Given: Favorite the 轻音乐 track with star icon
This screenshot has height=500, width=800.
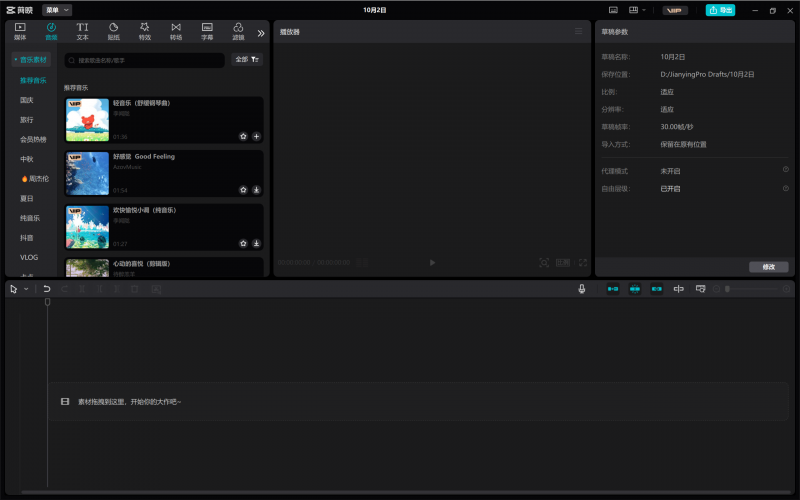Looking at the screenshot, I should click(243, 136).
